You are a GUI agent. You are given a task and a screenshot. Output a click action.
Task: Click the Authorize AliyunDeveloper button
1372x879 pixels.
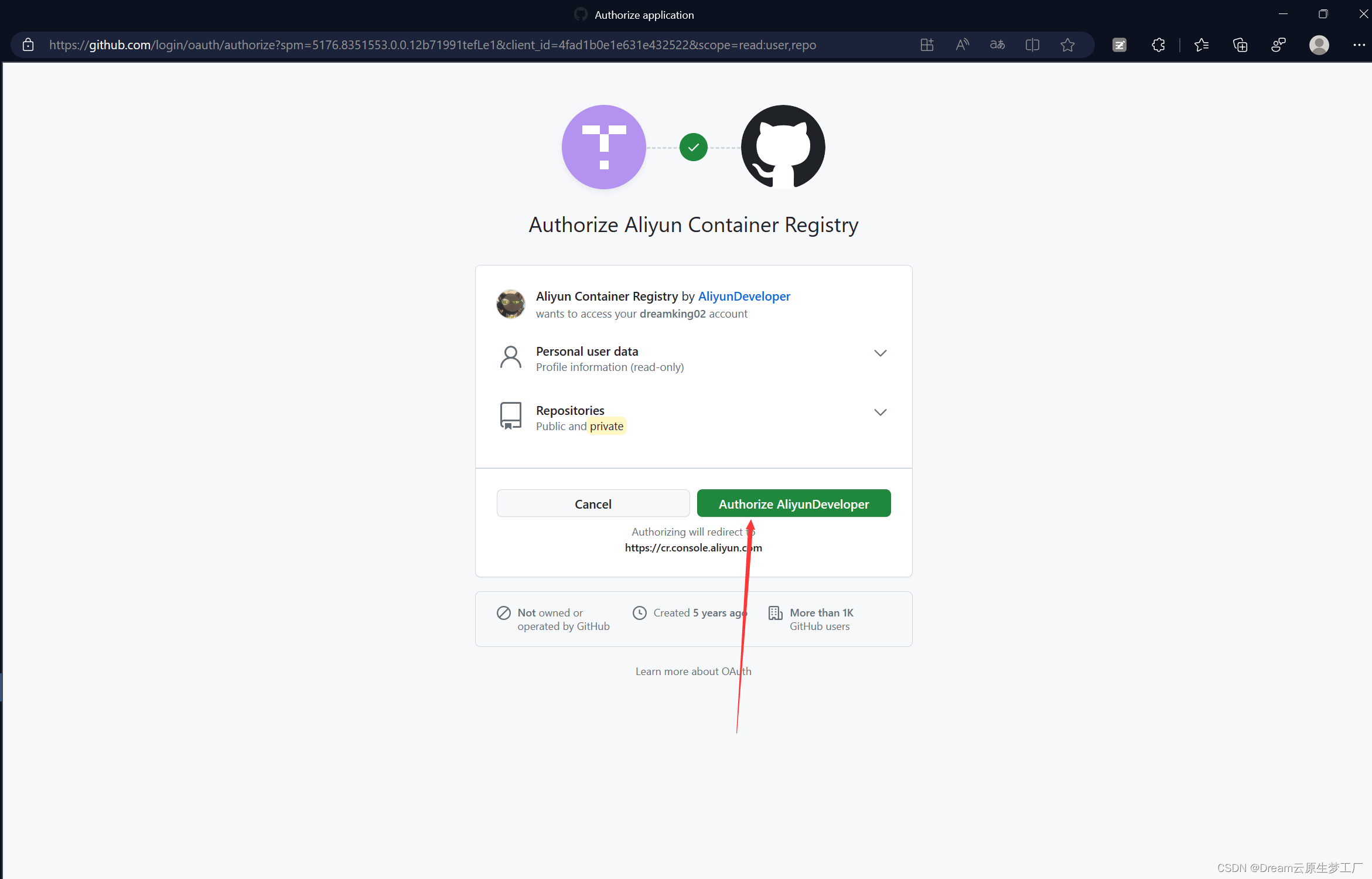click(x=793, y=503)
